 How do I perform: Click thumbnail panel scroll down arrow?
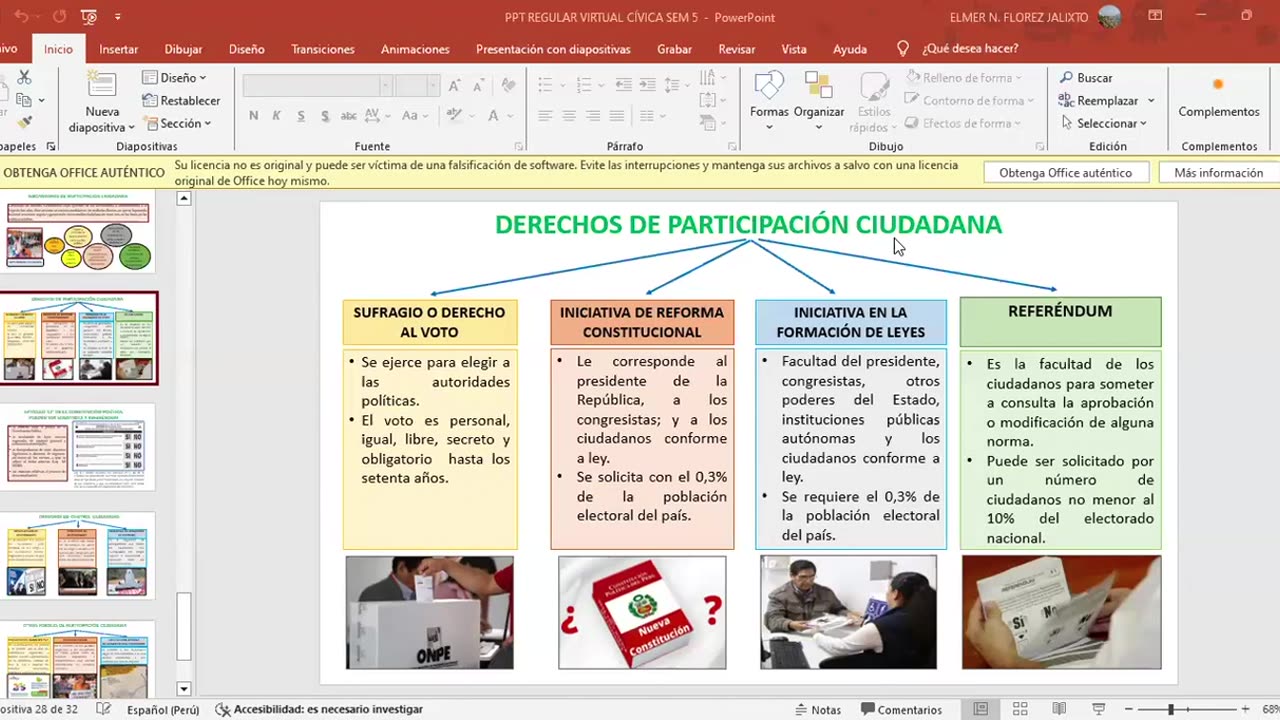coord(183,688)
